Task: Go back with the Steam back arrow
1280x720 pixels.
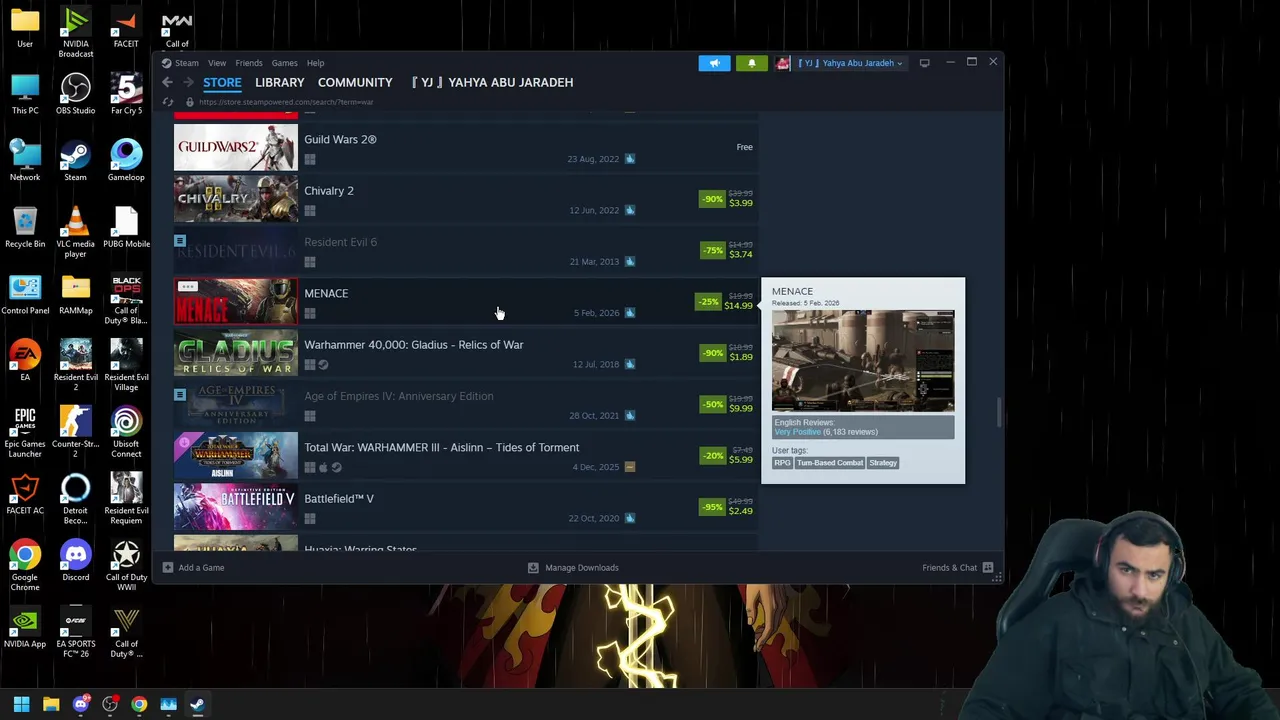Action: [x=168, y=82]
